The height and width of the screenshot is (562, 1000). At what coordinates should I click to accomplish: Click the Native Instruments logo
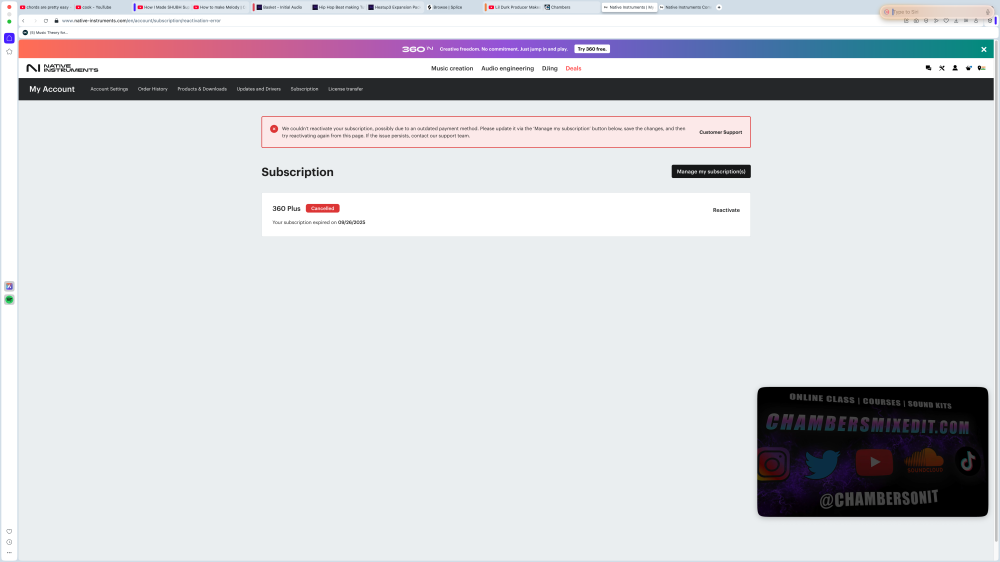click(x=62, y=68)
